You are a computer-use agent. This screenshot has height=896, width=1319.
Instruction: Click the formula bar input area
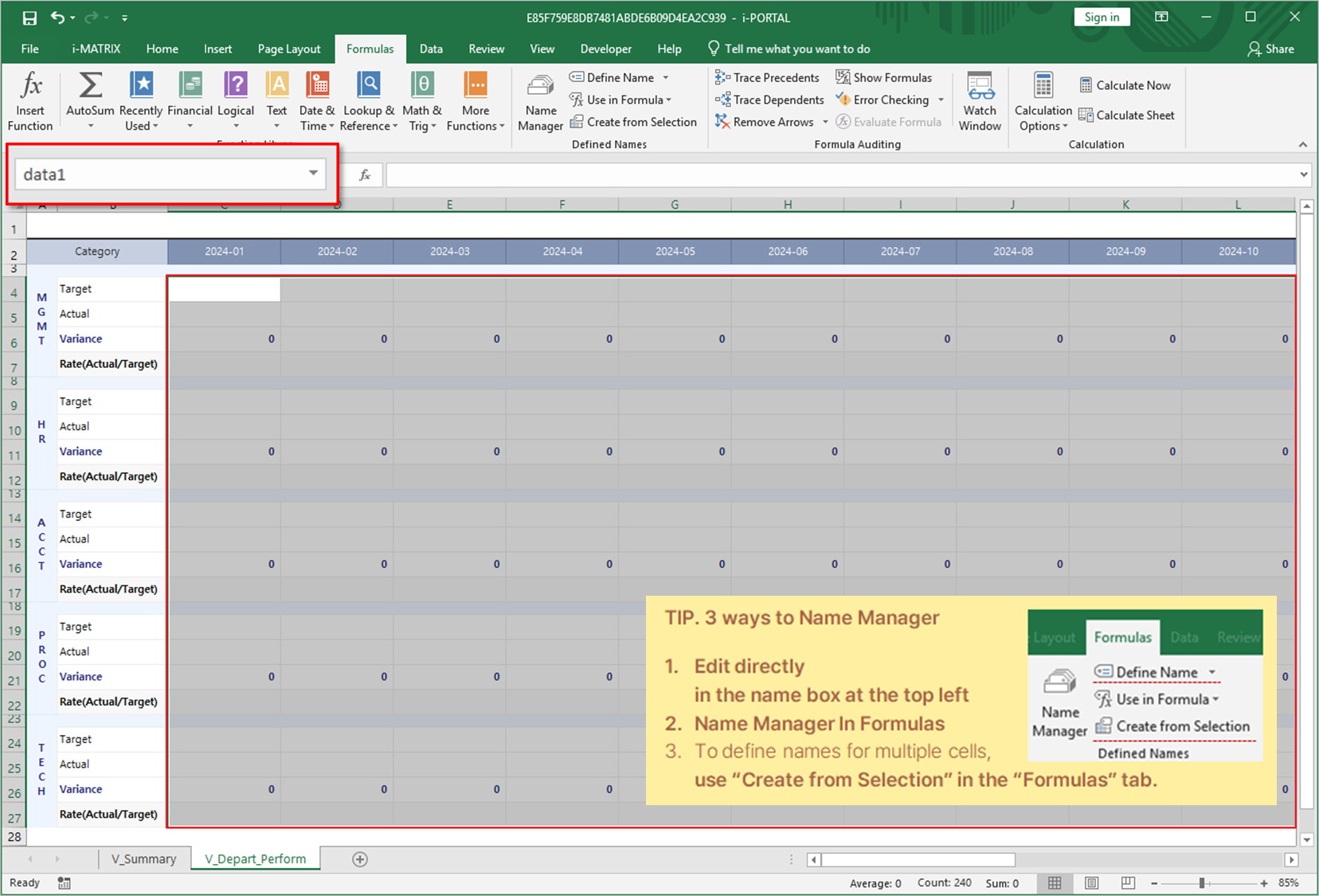pos(796,174)
